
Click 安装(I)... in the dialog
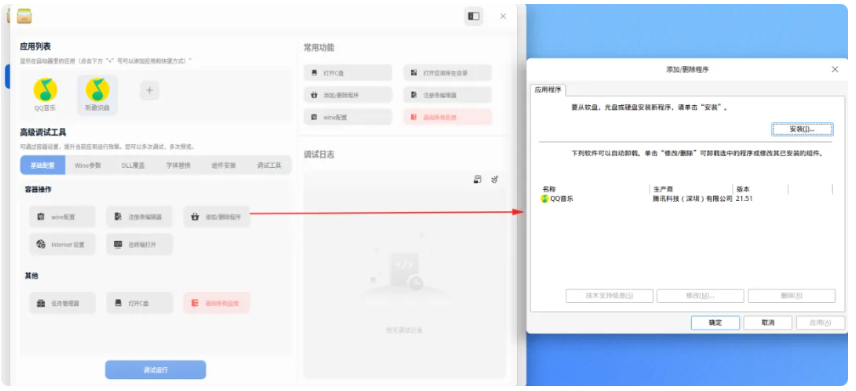pyautogui.click(x=802, y=129)
